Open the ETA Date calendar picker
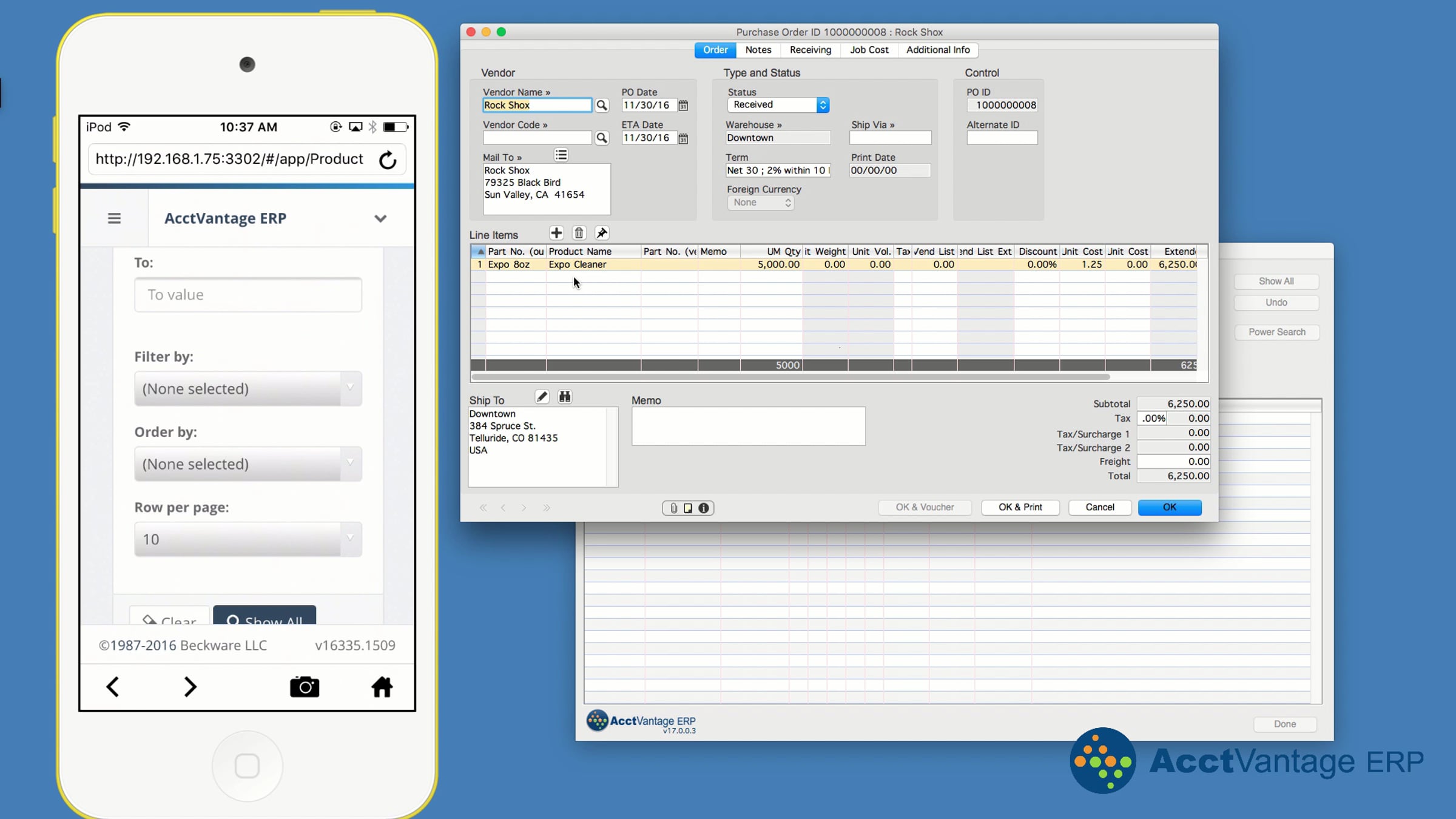The image size is (1456, 819). point(683,138)
